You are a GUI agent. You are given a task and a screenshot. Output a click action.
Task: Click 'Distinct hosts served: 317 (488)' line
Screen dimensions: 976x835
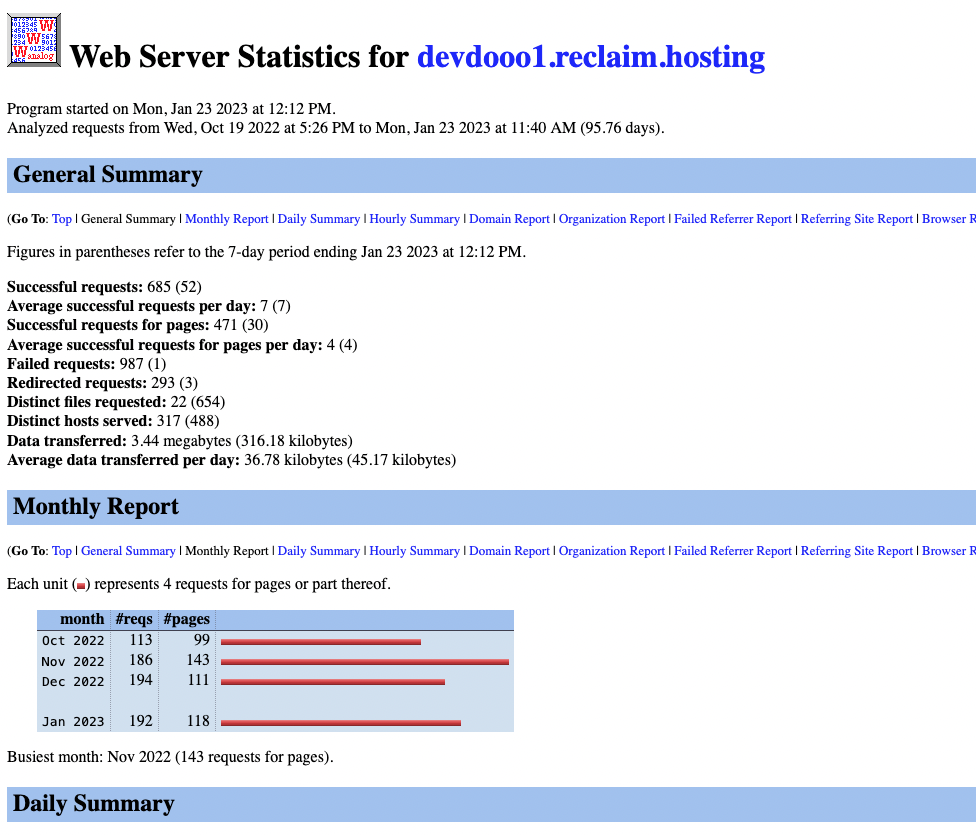pyautogui.click(x=113, y=421)
